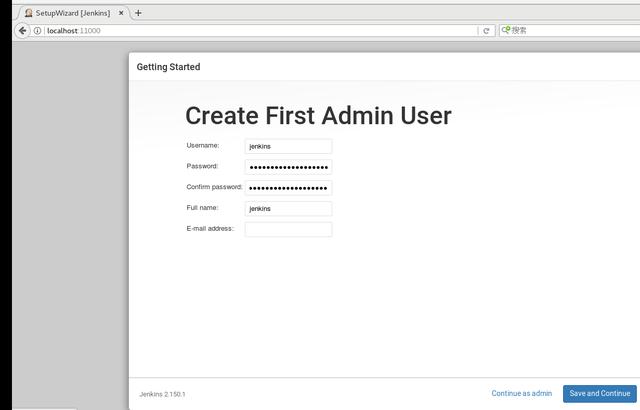Reload the page with refresh icon

[x=486, y=31]
